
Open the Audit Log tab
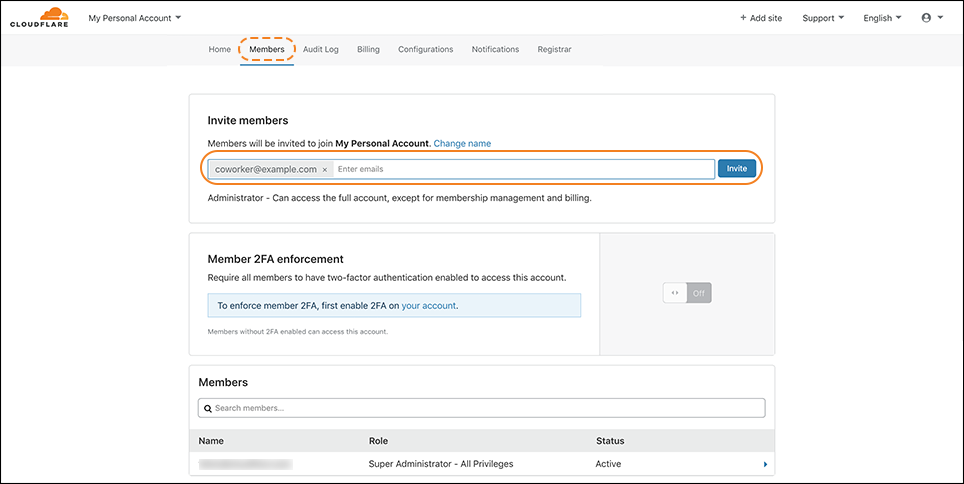click(x=320, y=49)
